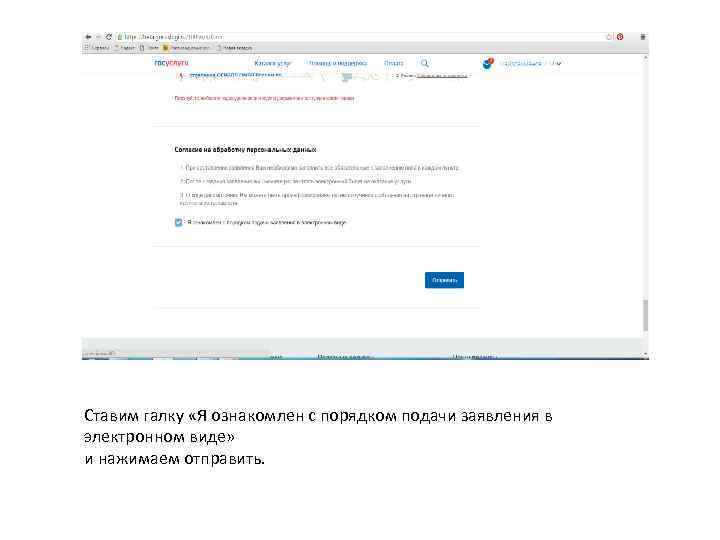This screenshot has width=720, height=540.
Task: Click the red extension icon in address bar
Action: point(620,37)
